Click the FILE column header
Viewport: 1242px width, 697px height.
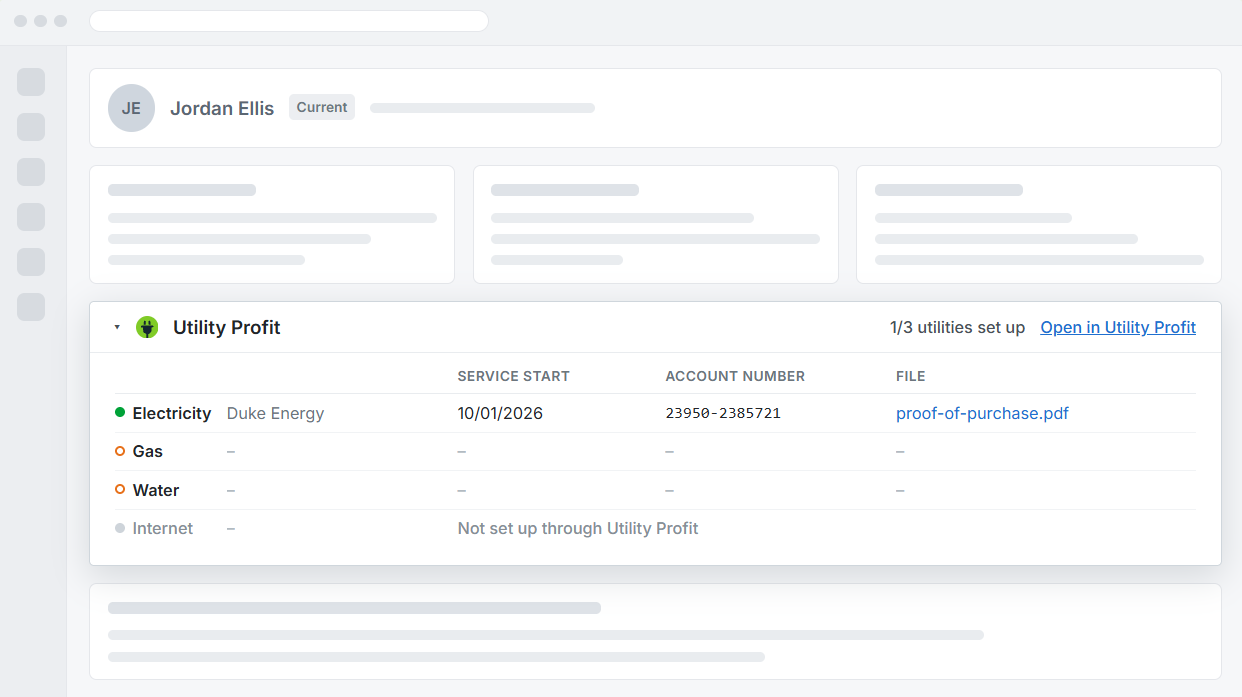point(911,376)
